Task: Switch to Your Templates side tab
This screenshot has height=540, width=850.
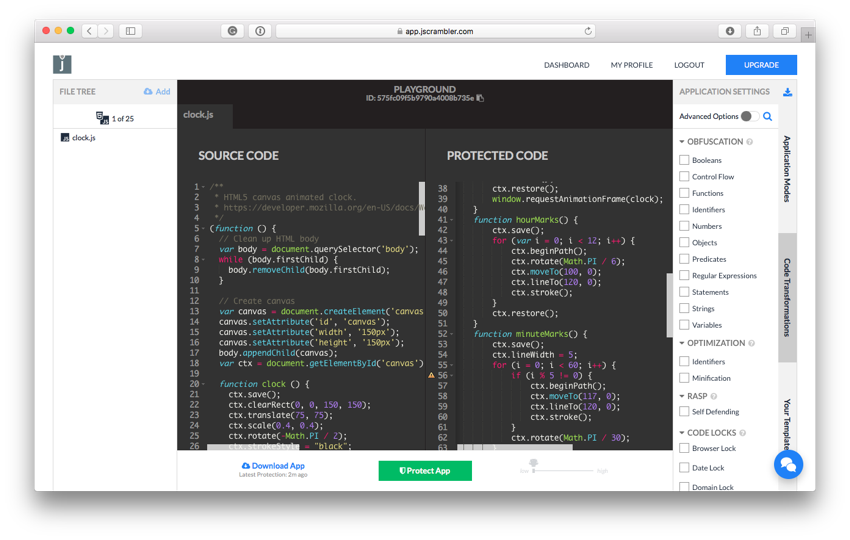Action: 787,425
